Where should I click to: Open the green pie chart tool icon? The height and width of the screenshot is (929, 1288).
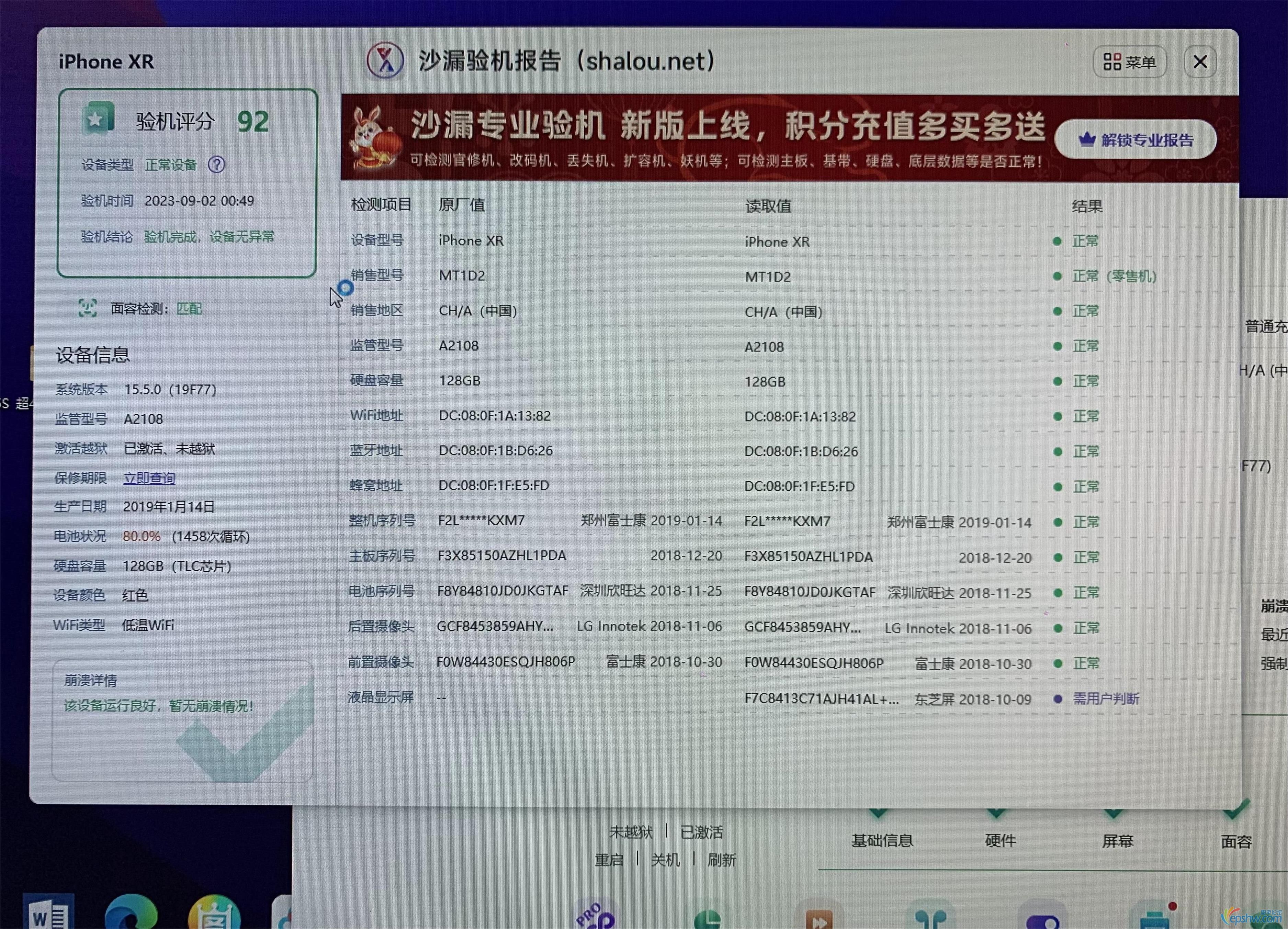pos(707,917)
